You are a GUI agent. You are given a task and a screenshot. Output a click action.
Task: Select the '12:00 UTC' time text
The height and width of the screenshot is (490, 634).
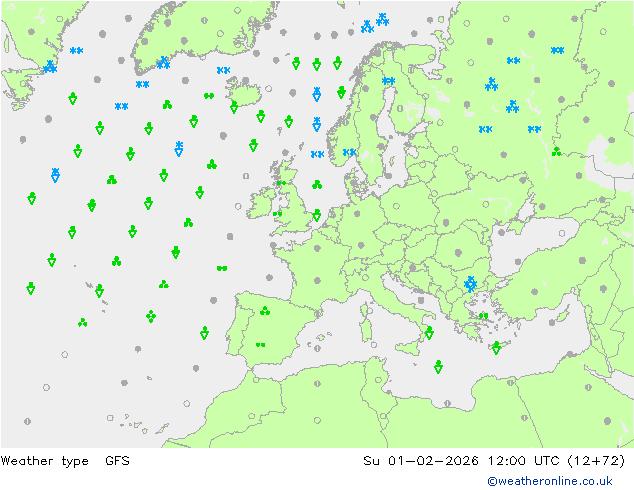[x=523, y=460]
